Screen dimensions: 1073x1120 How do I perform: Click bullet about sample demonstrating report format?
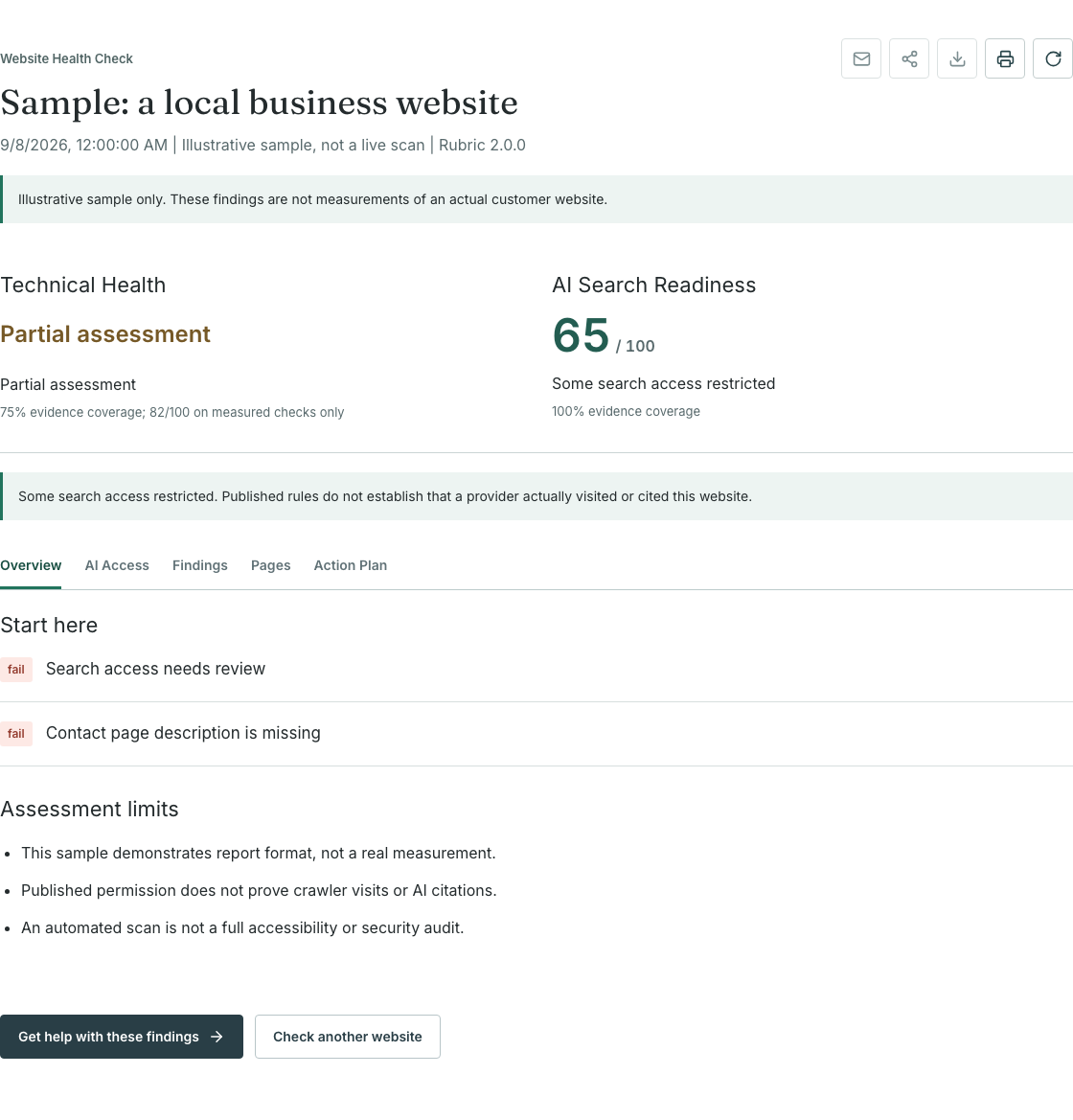coord(258,853)
